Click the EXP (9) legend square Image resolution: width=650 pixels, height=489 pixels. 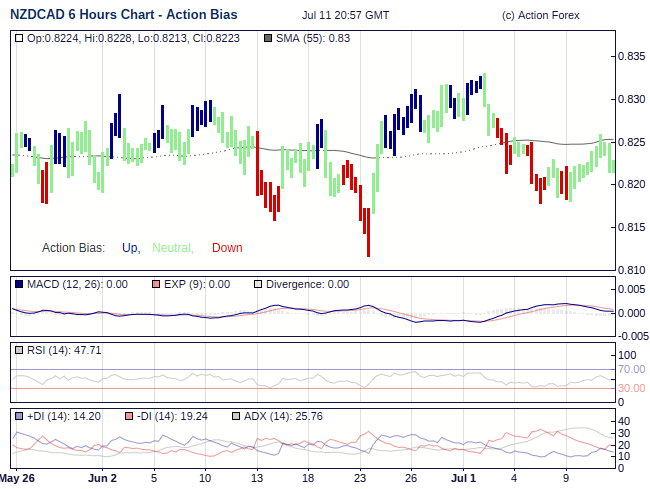click(x=155, y=285)
